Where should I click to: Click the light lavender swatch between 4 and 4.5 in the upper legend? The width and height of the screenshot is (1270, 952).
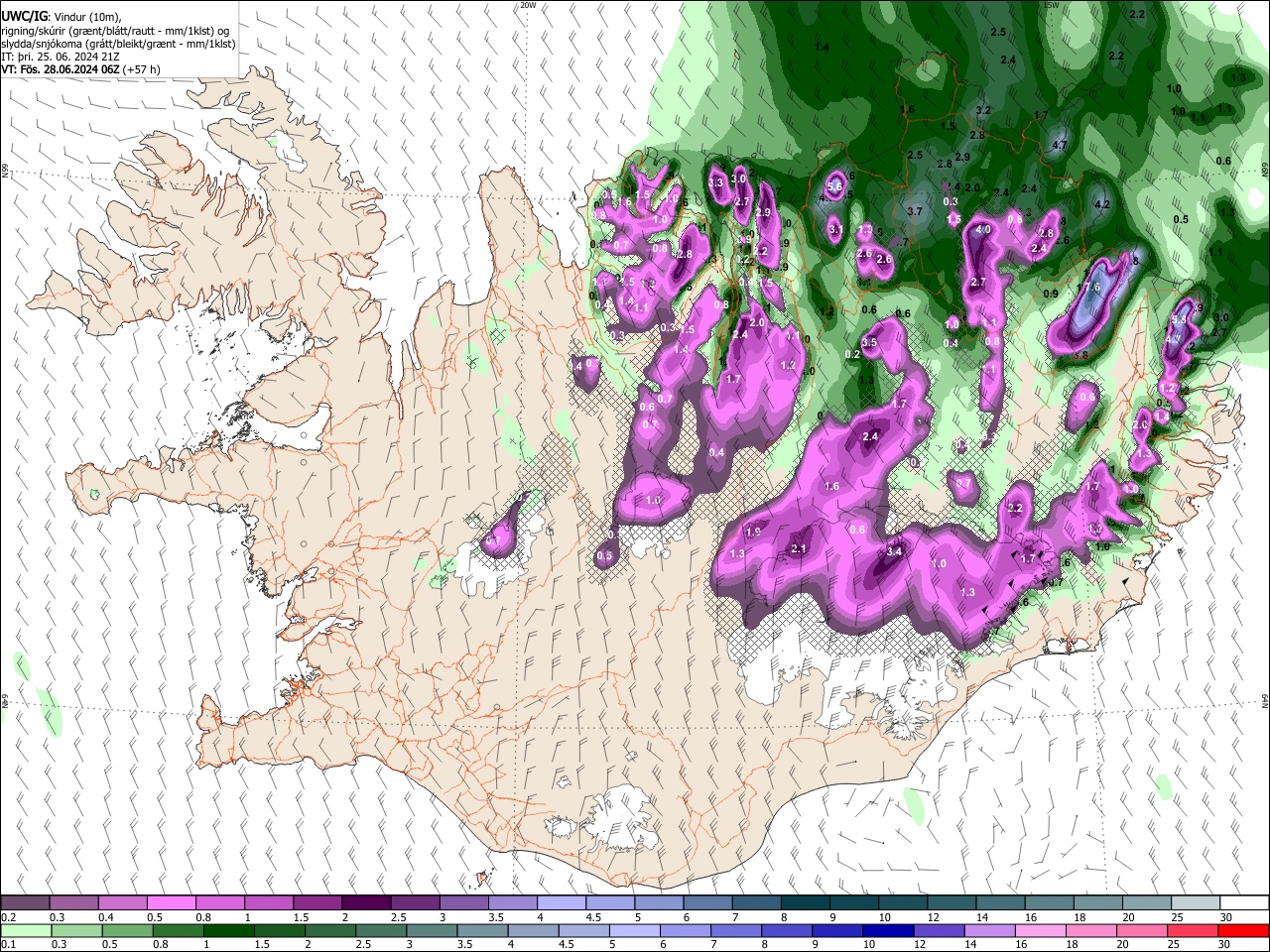coord(562,903)
